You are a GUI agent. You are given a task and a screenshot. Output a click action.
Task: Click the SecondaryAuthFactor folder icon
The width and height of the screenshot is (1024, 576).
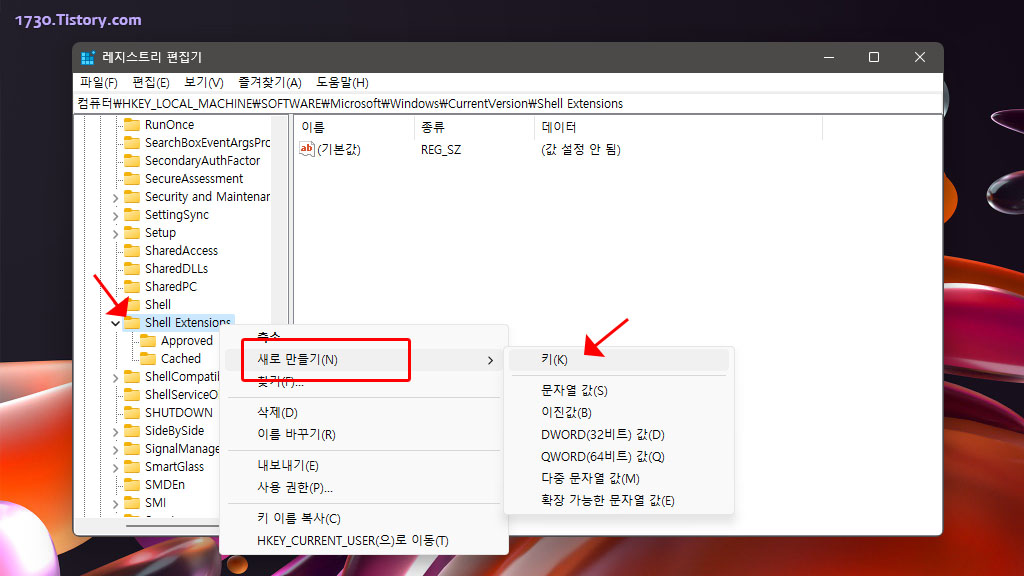(132, 161)
